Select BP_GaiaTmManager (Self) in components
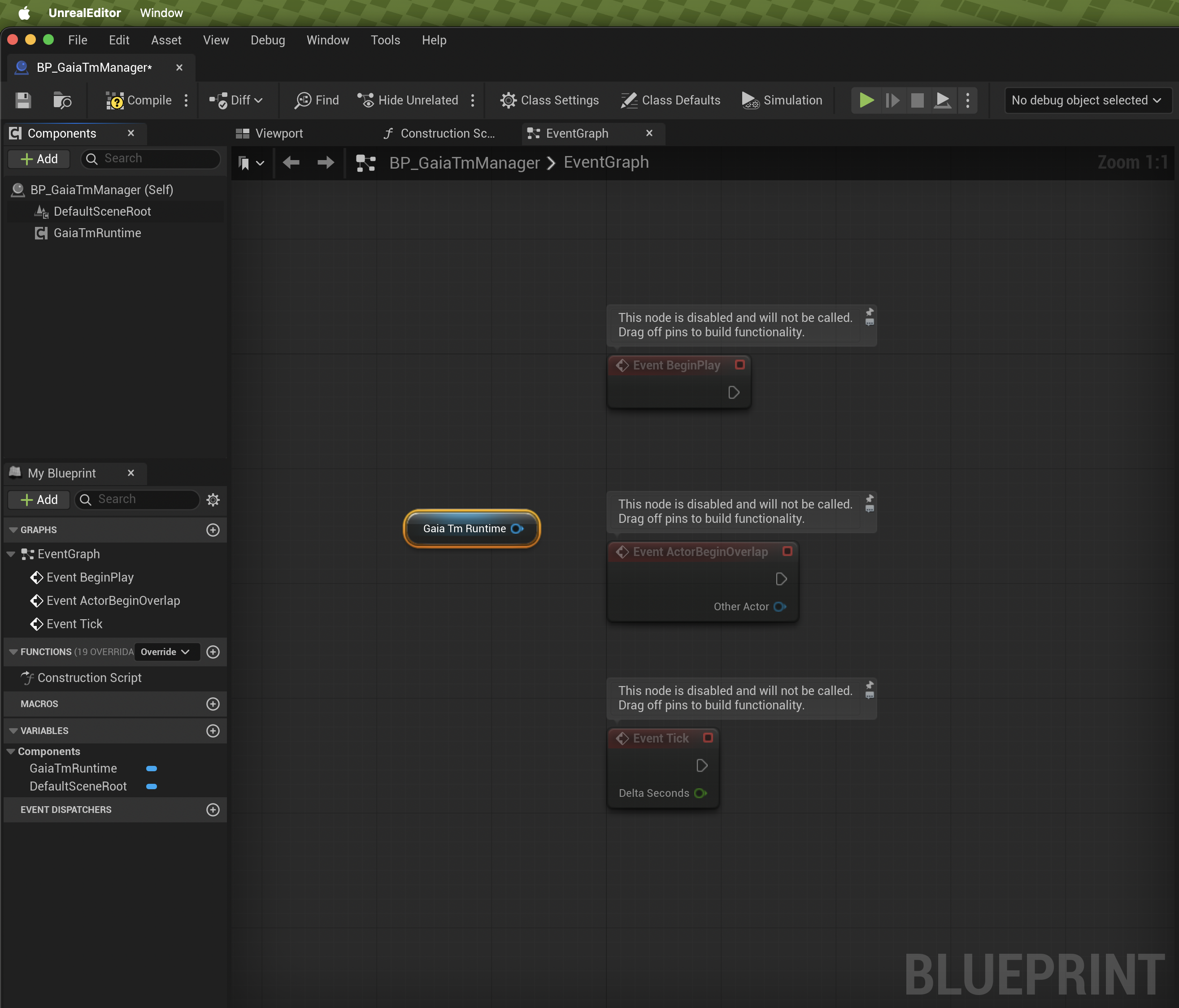Screen dimensions: 1179x1008 coord(101,190)
